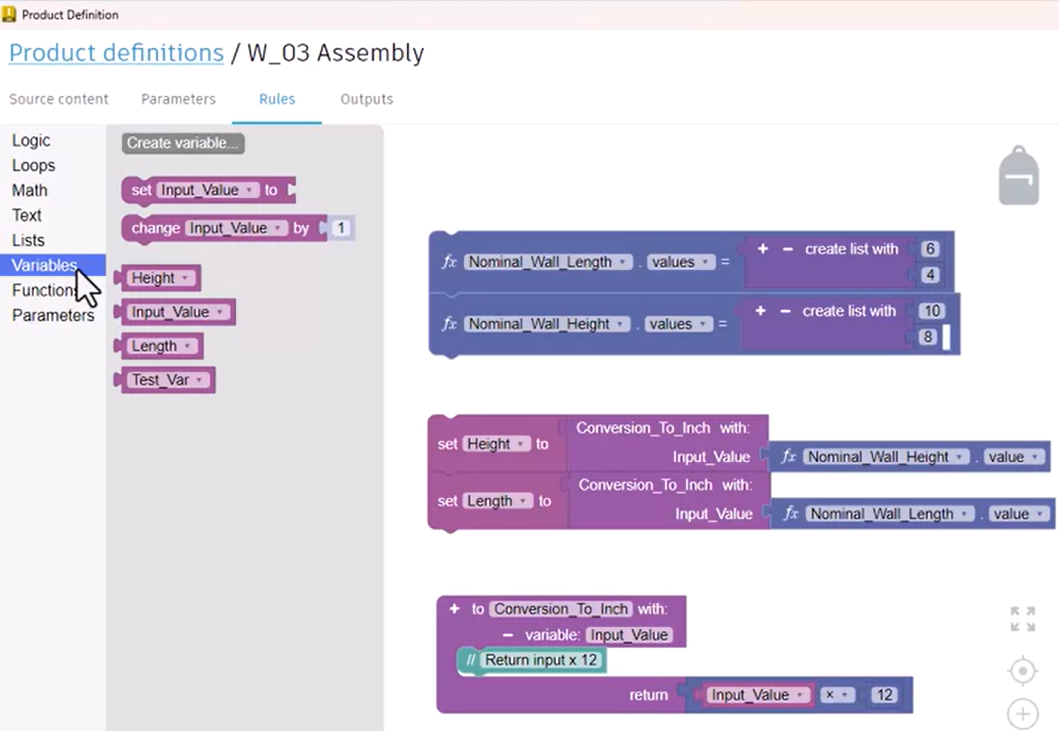Click the fx icon on Nominal_Wall_Length value block
Screen dimensions: 1059x731
pos(791,513)
